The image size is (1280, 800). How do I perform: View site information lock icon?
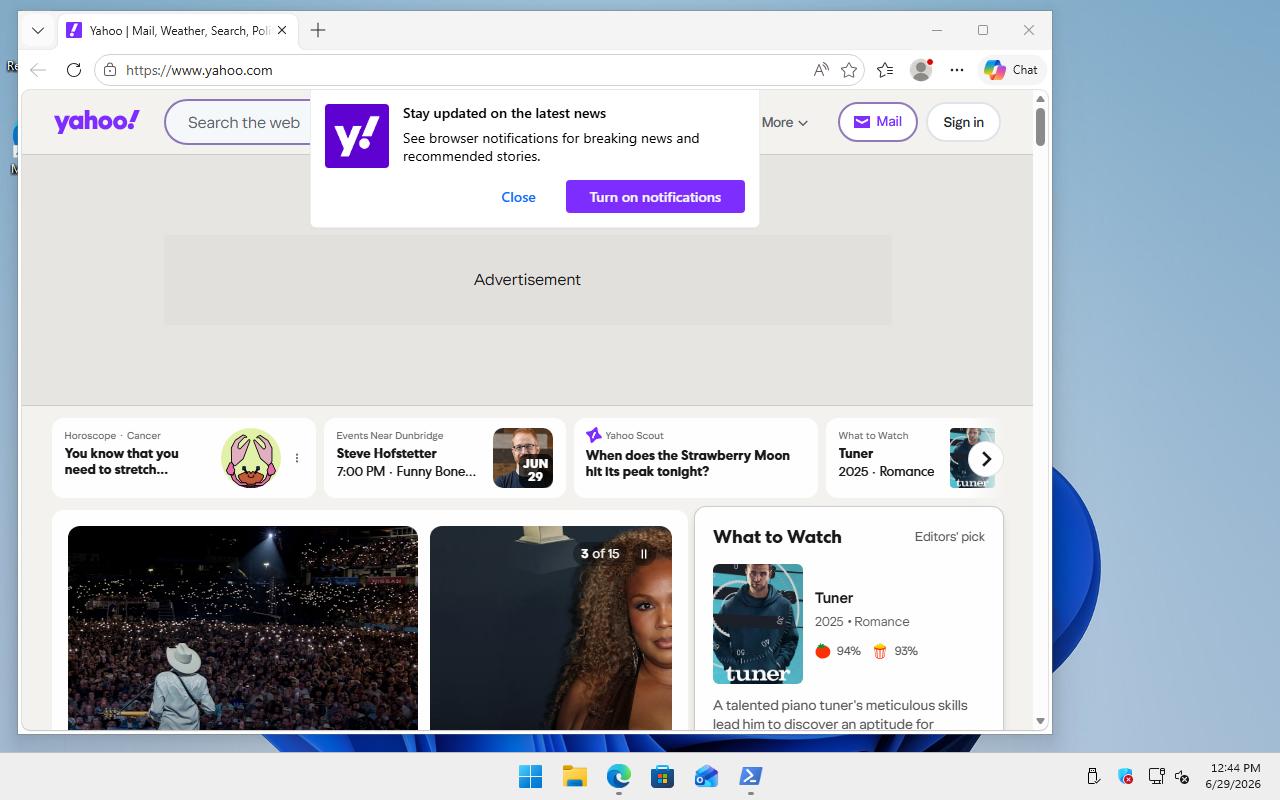(x=110, y=70)
